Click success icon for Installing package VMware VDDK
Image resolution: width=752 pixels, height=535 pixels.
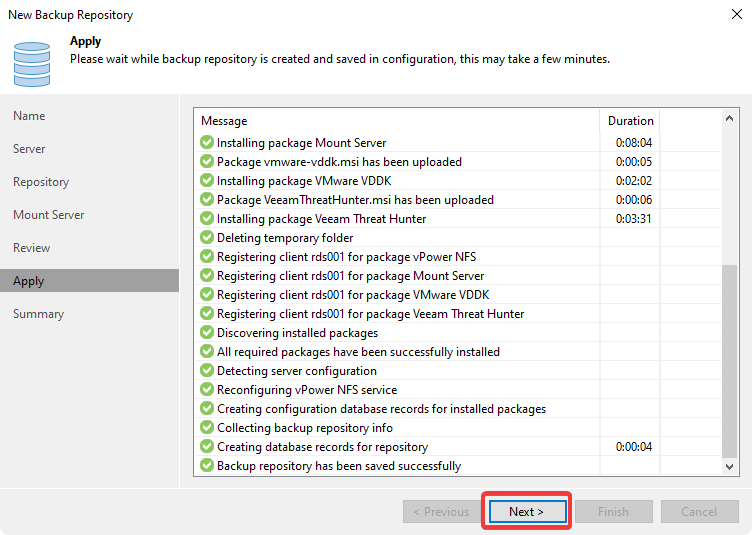pos(207,181)
